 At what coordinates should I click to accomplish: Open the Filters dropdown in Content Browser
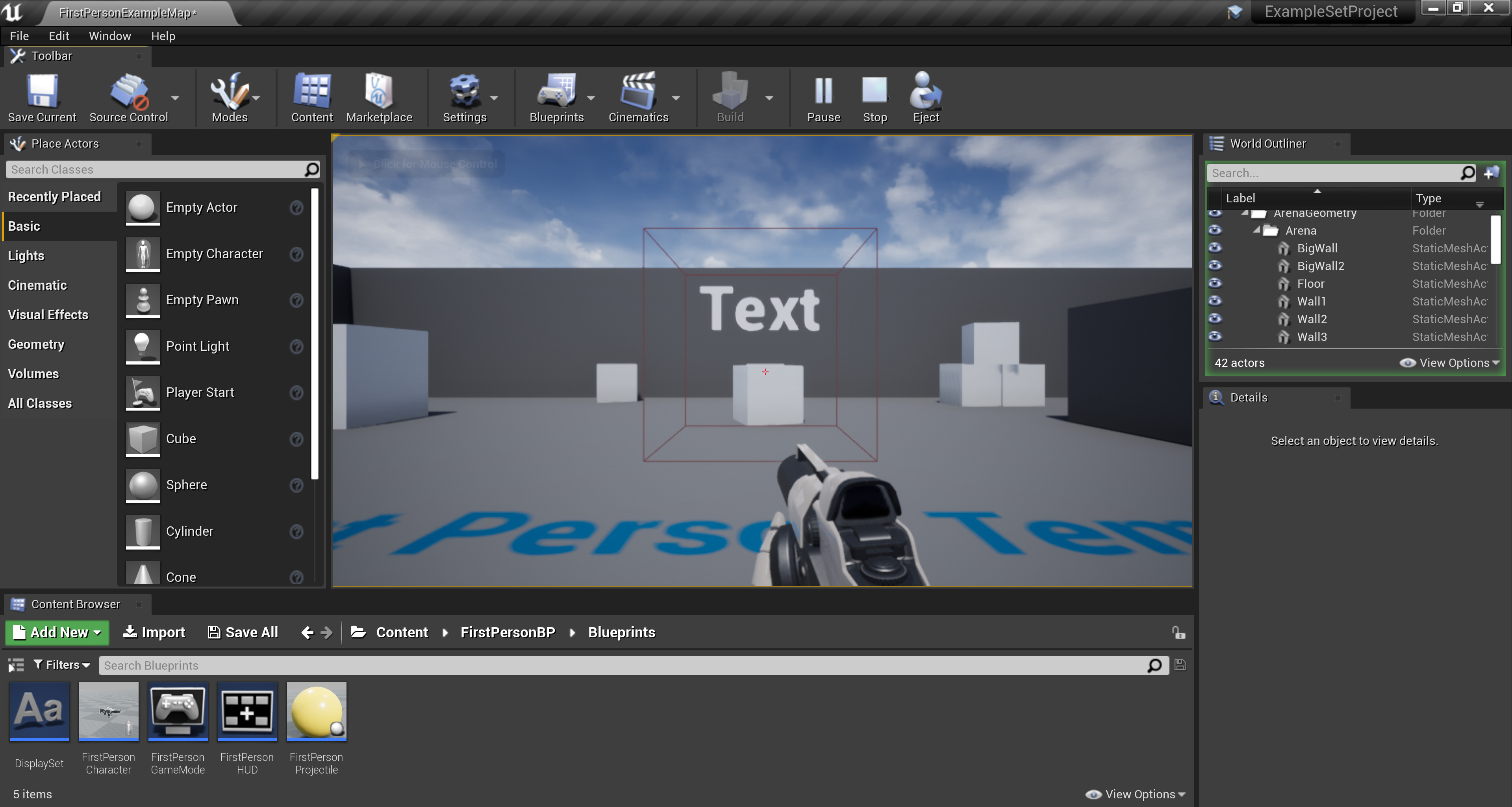pos(62,664)
